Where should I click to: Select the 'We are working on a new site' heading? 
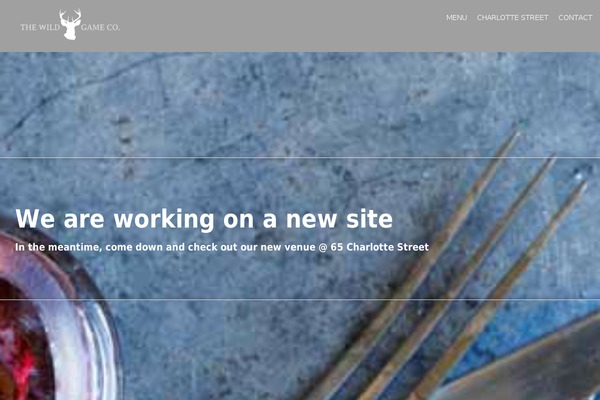click(x=204, y=219)
